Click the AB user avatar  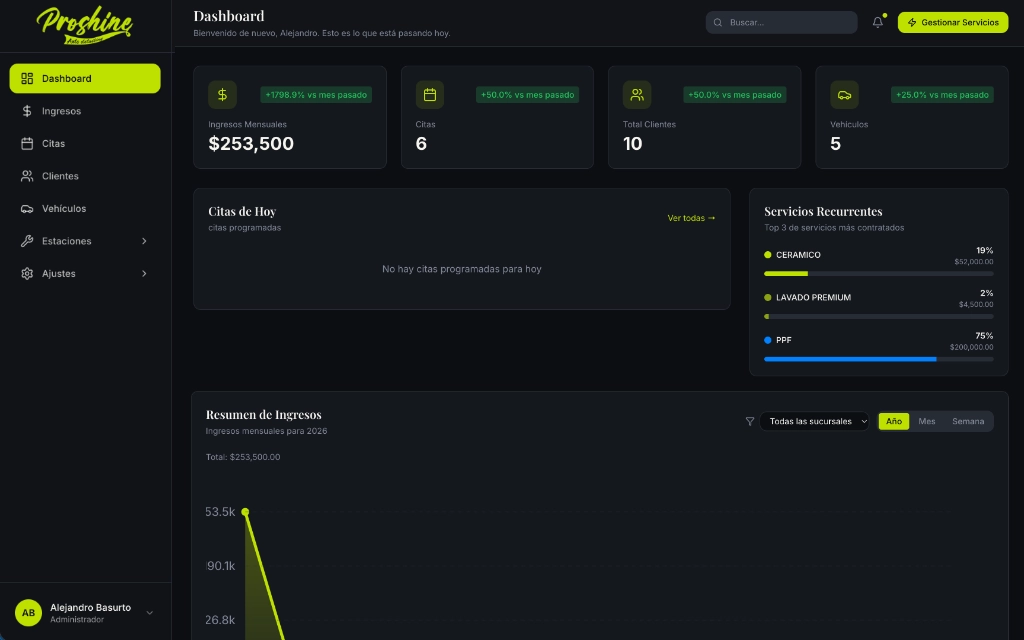click(x=28, y=613)
